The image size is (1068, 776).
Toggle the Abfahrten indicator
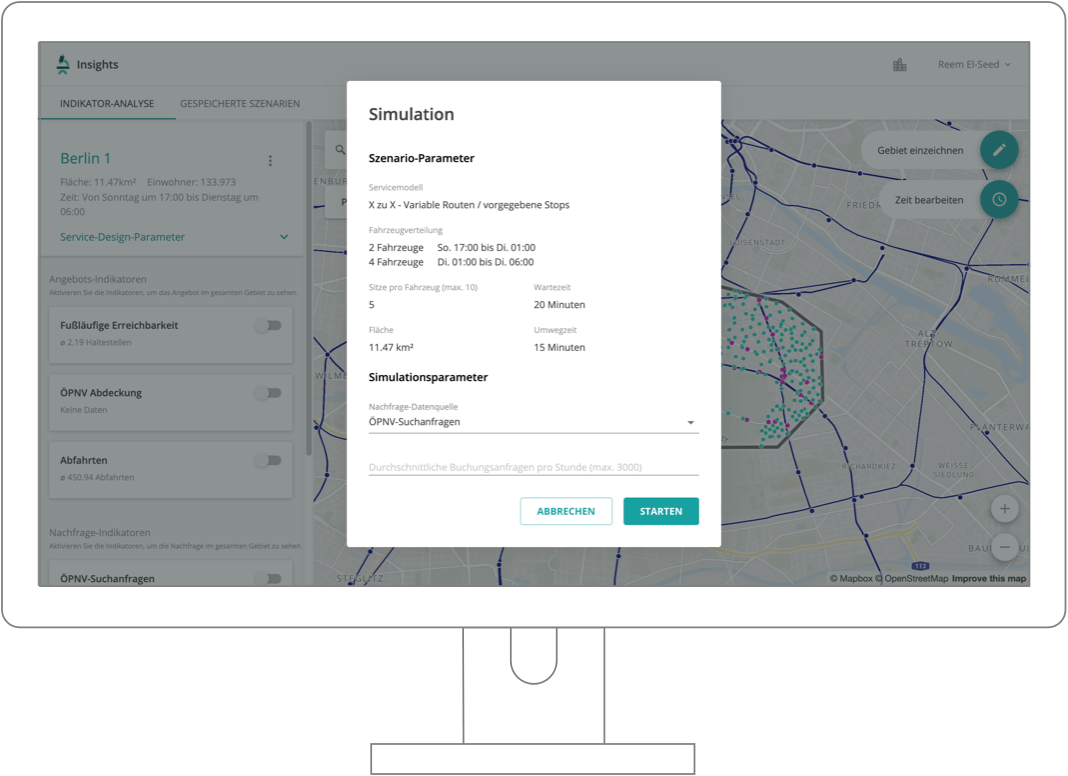tap(269, 461)
